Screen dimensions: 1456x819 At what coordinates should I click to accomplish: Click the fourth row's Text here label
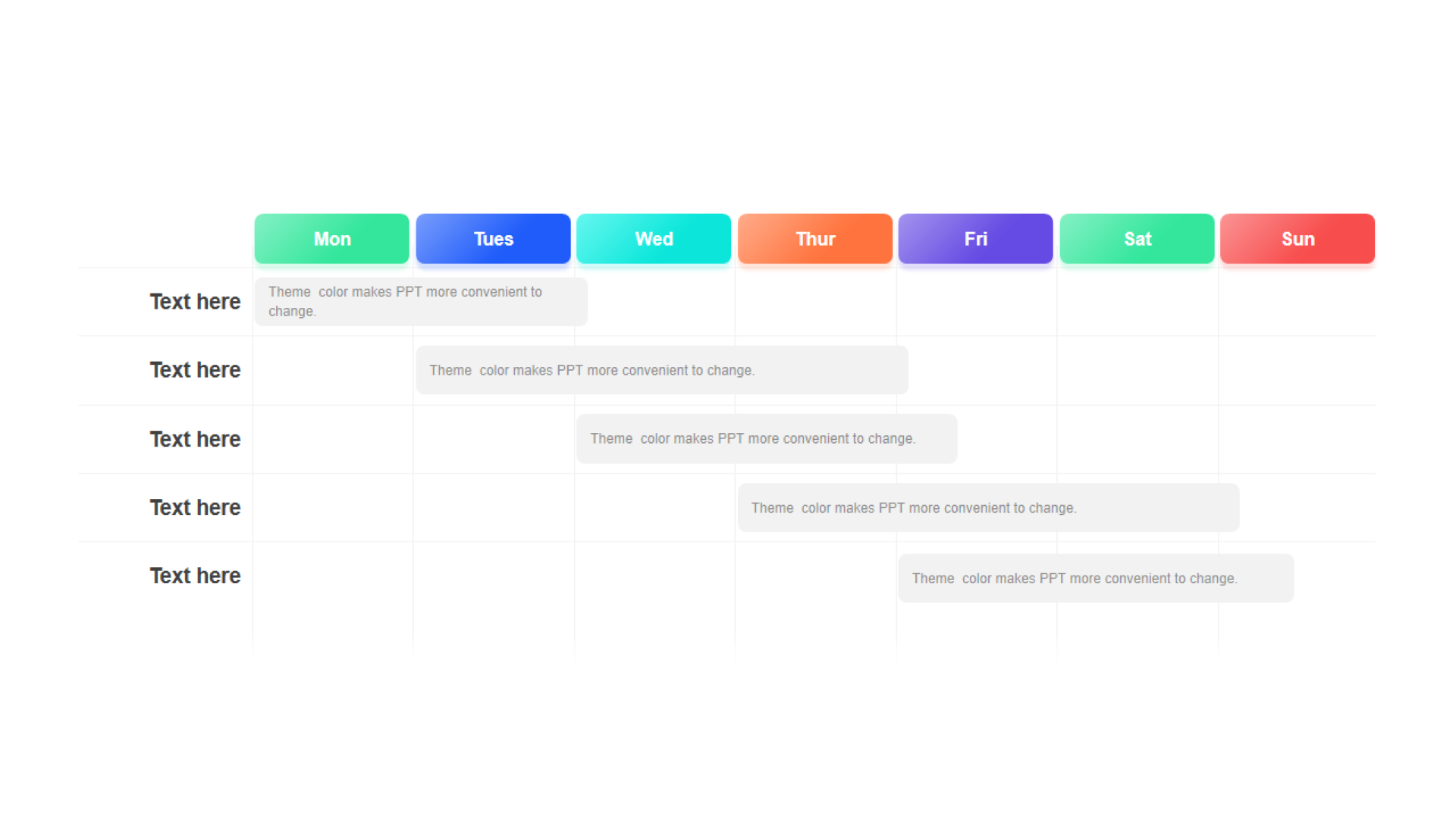pos(195,507)
